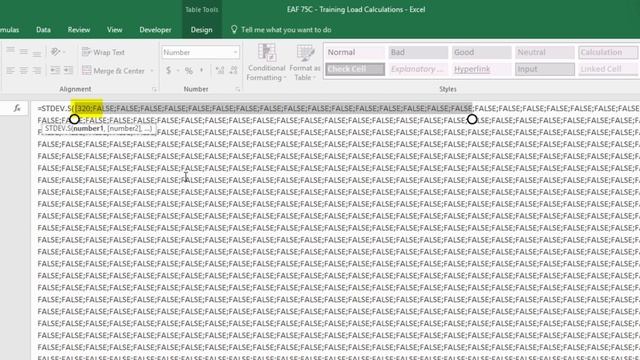640x360 pixels.
Task: Toggle Wrap Text
Action: (103, 52)
